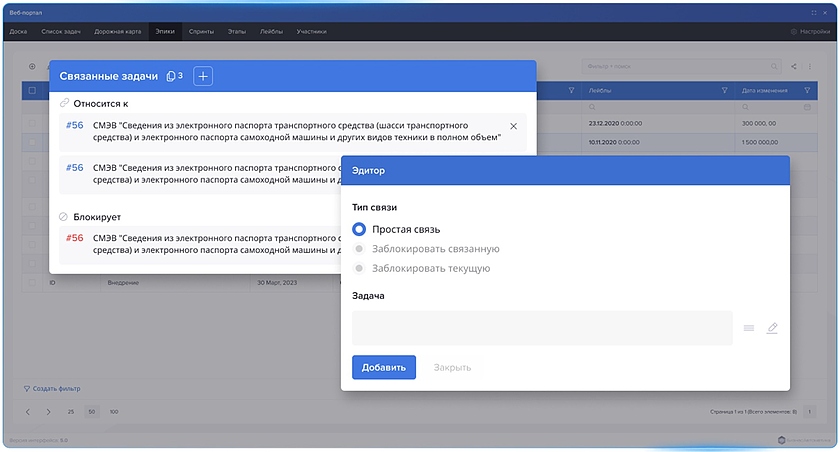
Task: Choose Заблокировать связанную radio option
Action: (359, 249)
